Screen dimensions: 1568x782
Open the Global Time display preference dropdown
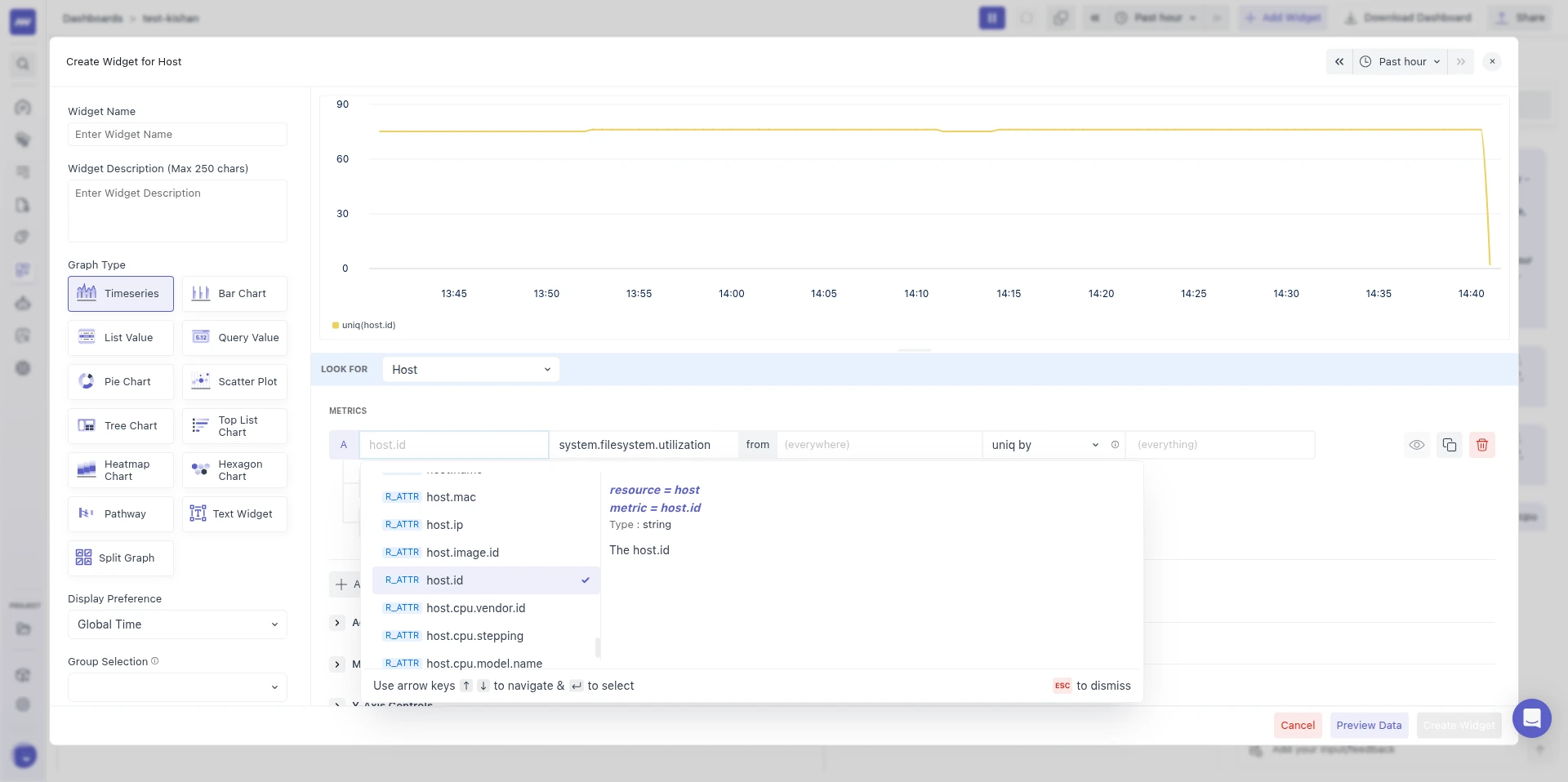tap(177, 624)
